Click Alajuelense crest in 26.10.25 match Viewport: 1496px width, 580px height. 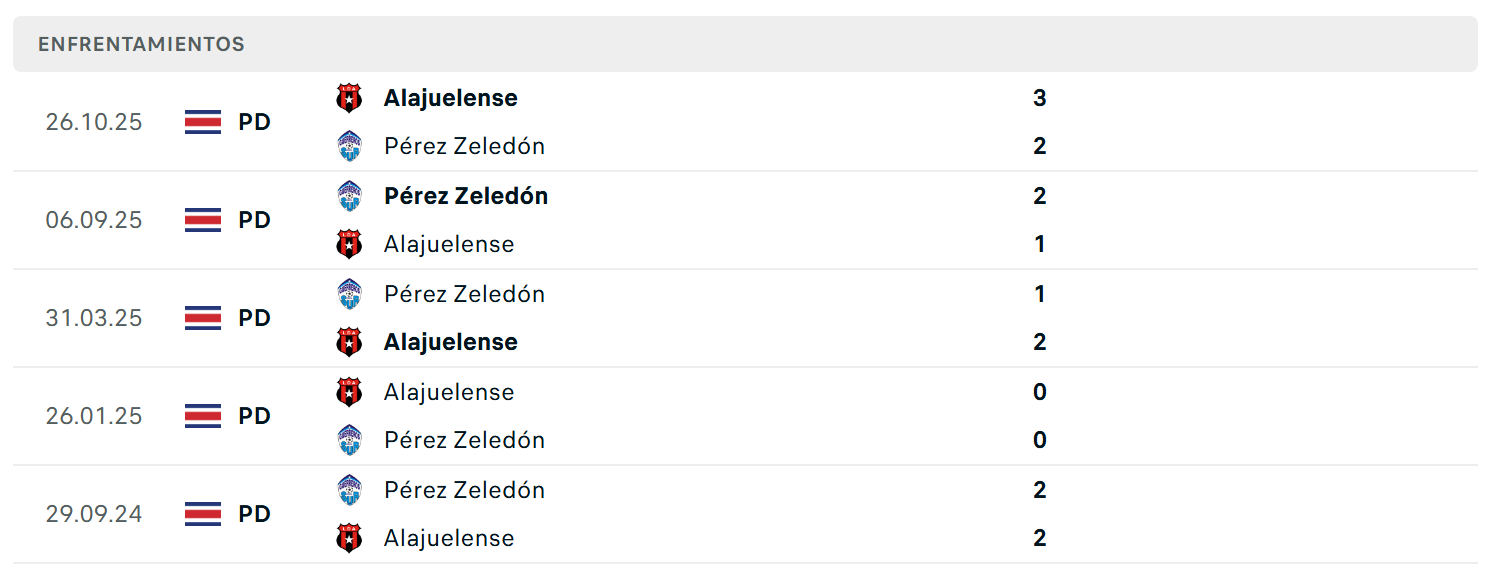pos(349,98)
